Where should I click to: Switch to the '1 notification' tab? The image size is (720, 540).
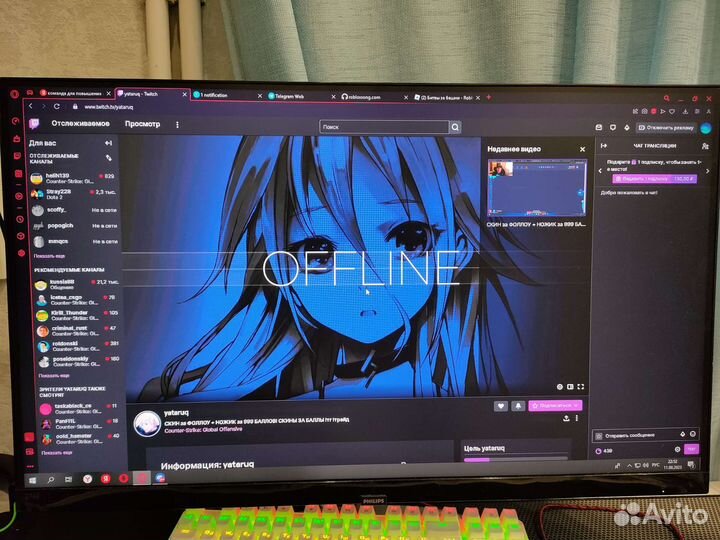pos(227,96)
